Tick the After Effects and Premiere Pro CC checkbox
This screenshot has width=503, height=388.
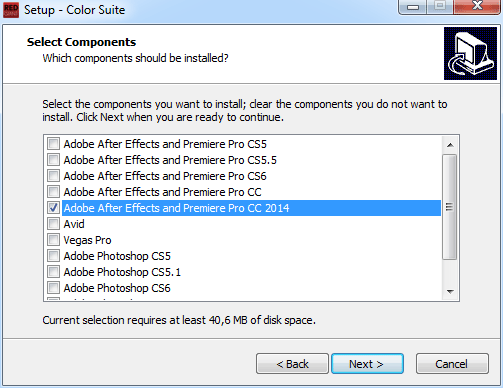coord(53,192)
